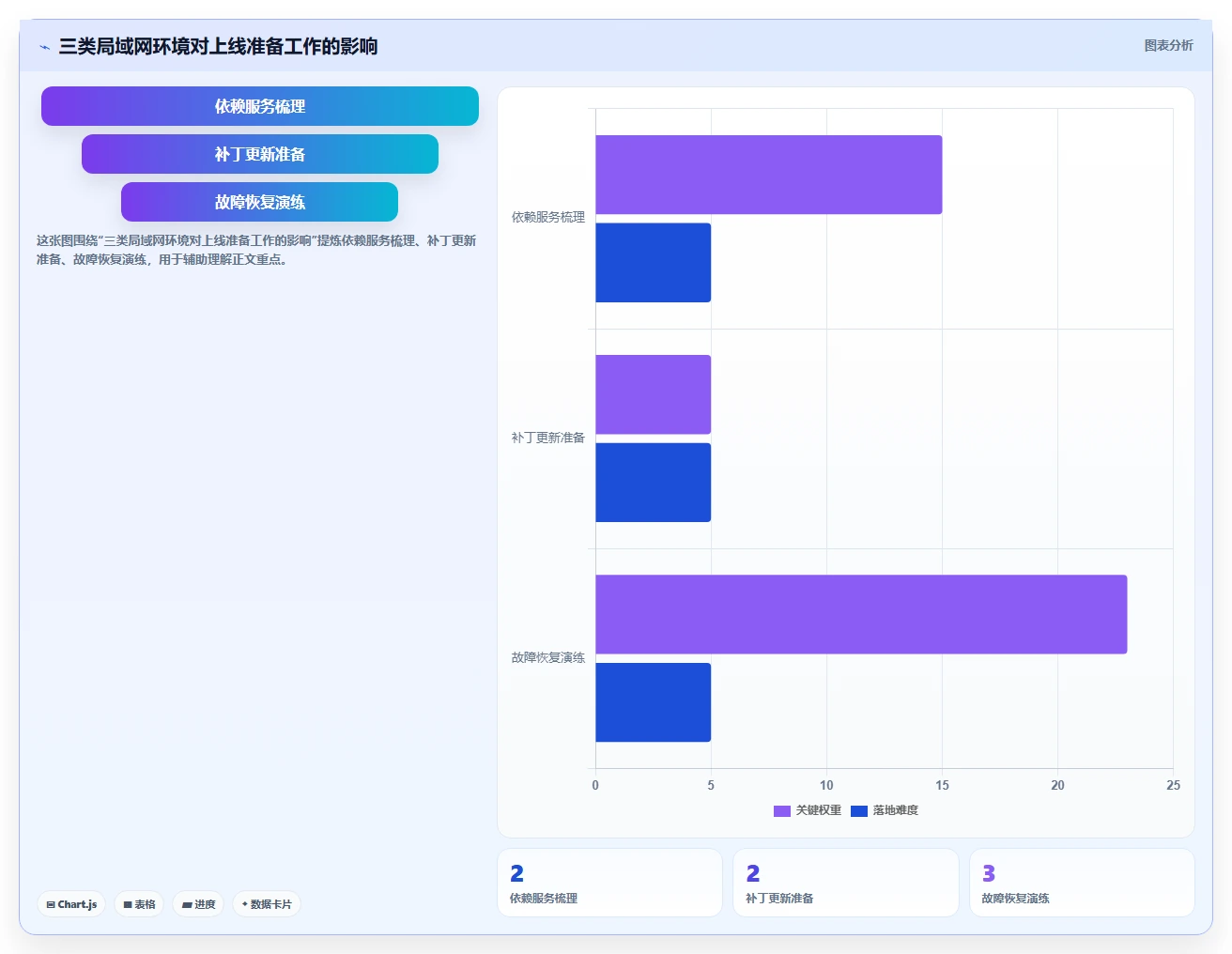Viewport: 1232px width, 954px height.
Task: Toggle the 关键权重 legend swatch
Action: coord(782,811)
